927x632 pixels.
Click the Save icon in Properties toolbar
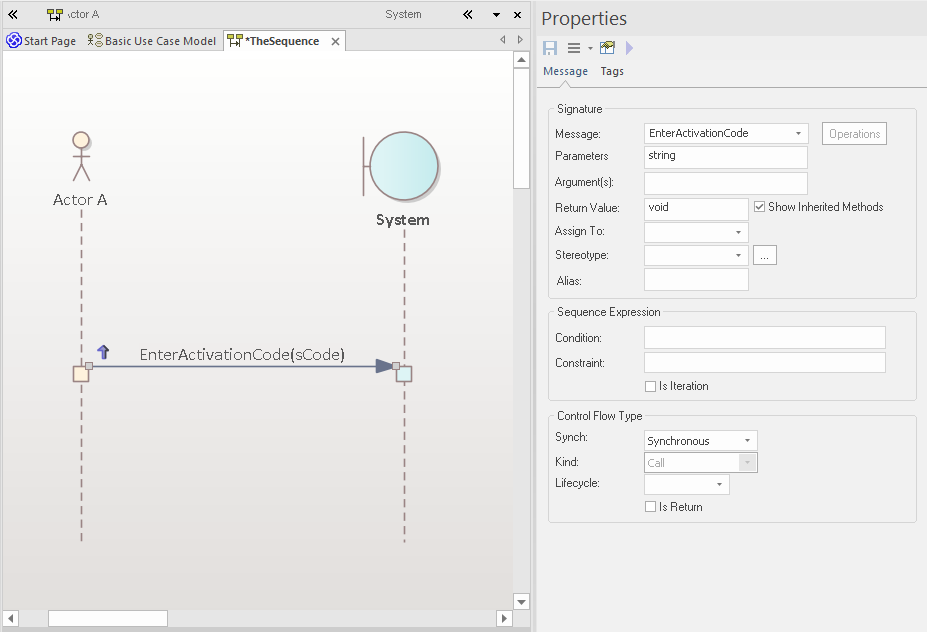[550, 48]
